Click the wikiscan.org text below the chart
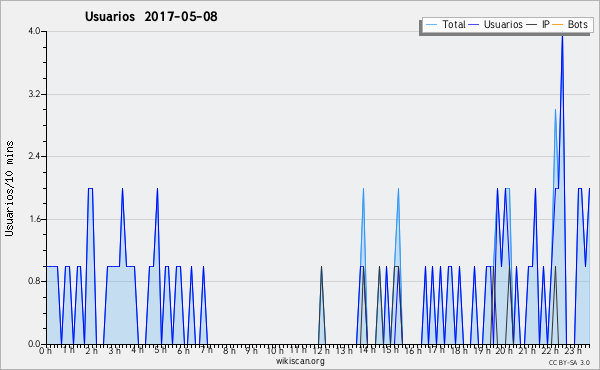The width and height of the screenshot is (600, 370). (300, 361)
